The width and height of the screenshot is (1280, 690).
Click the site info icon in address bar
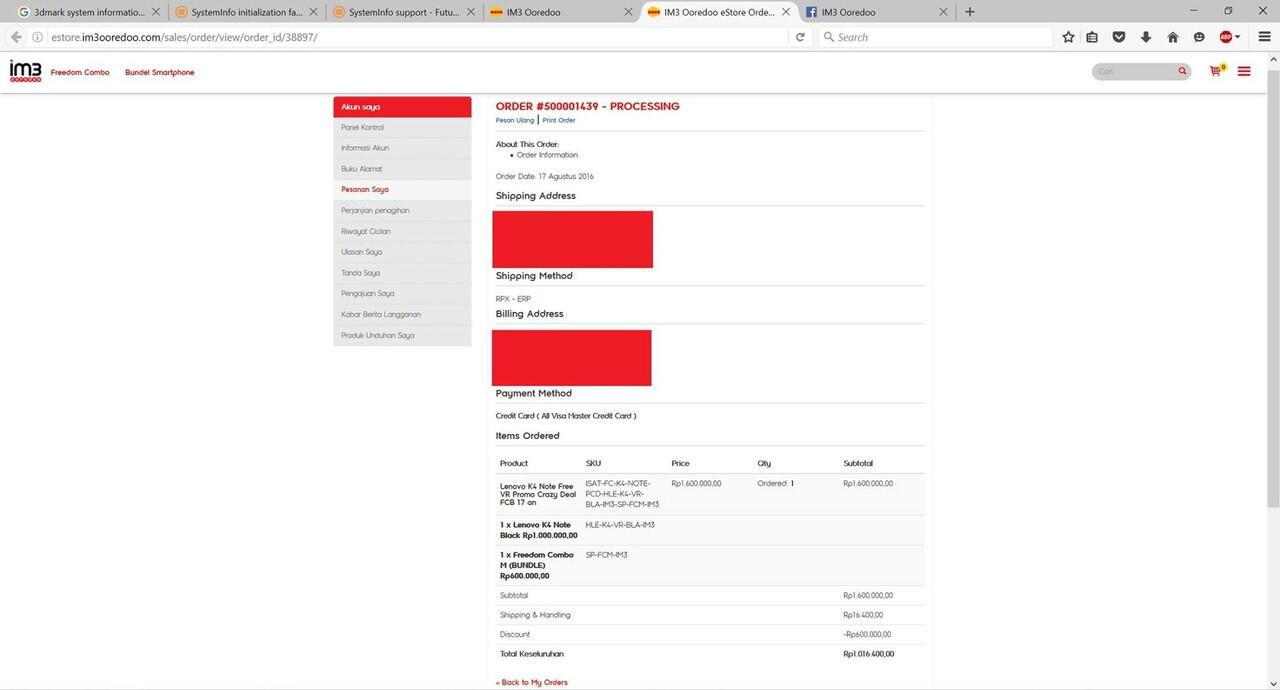(38, 37)
